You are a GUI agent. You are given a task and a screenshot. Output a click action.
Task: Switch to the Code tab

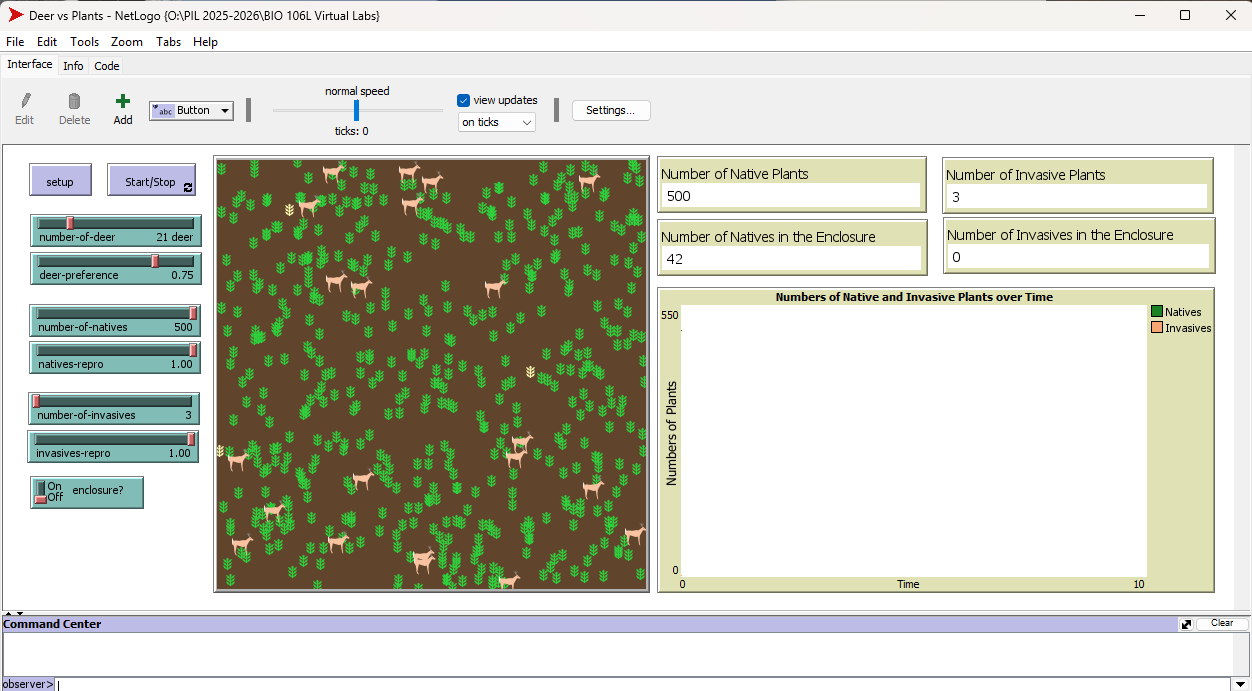coord(107,66)
